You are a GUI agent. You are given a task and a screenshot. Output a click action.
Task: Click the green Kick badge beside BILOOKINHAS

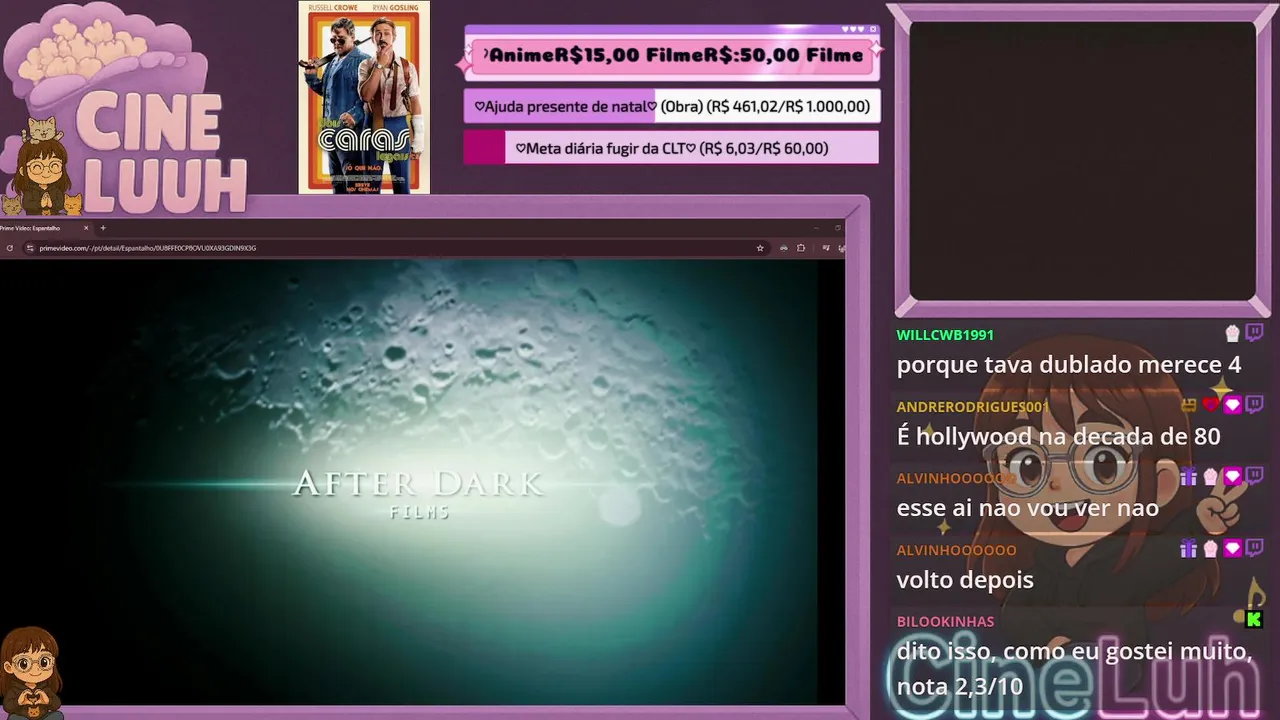tap(1253, 619)
